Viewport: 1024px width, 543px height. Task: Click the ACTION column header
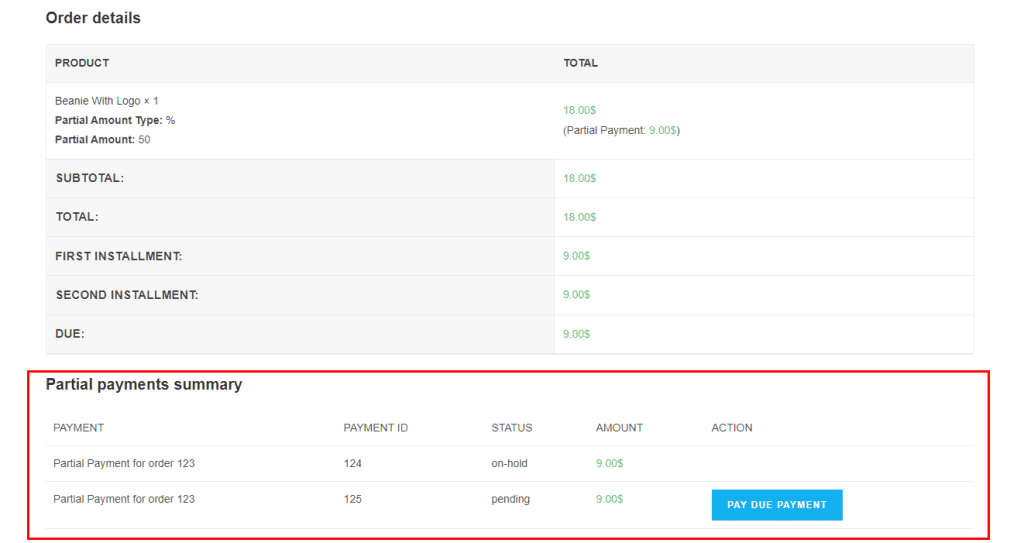[731, 428]
